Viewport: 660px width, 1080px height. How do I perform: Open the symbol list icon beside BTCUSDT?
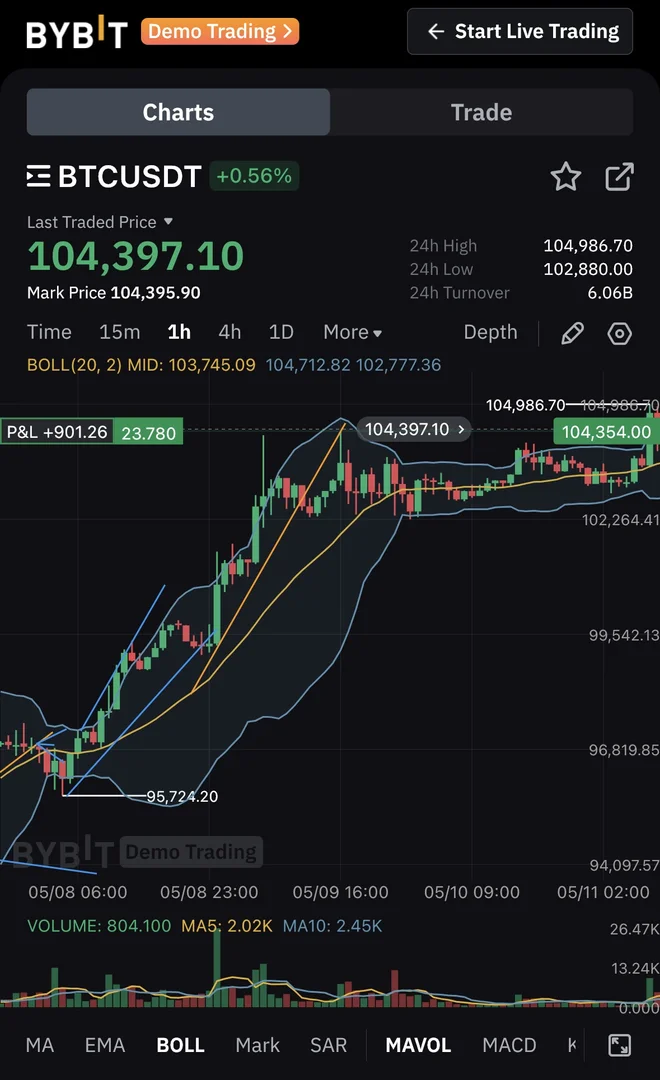(39, 176)
